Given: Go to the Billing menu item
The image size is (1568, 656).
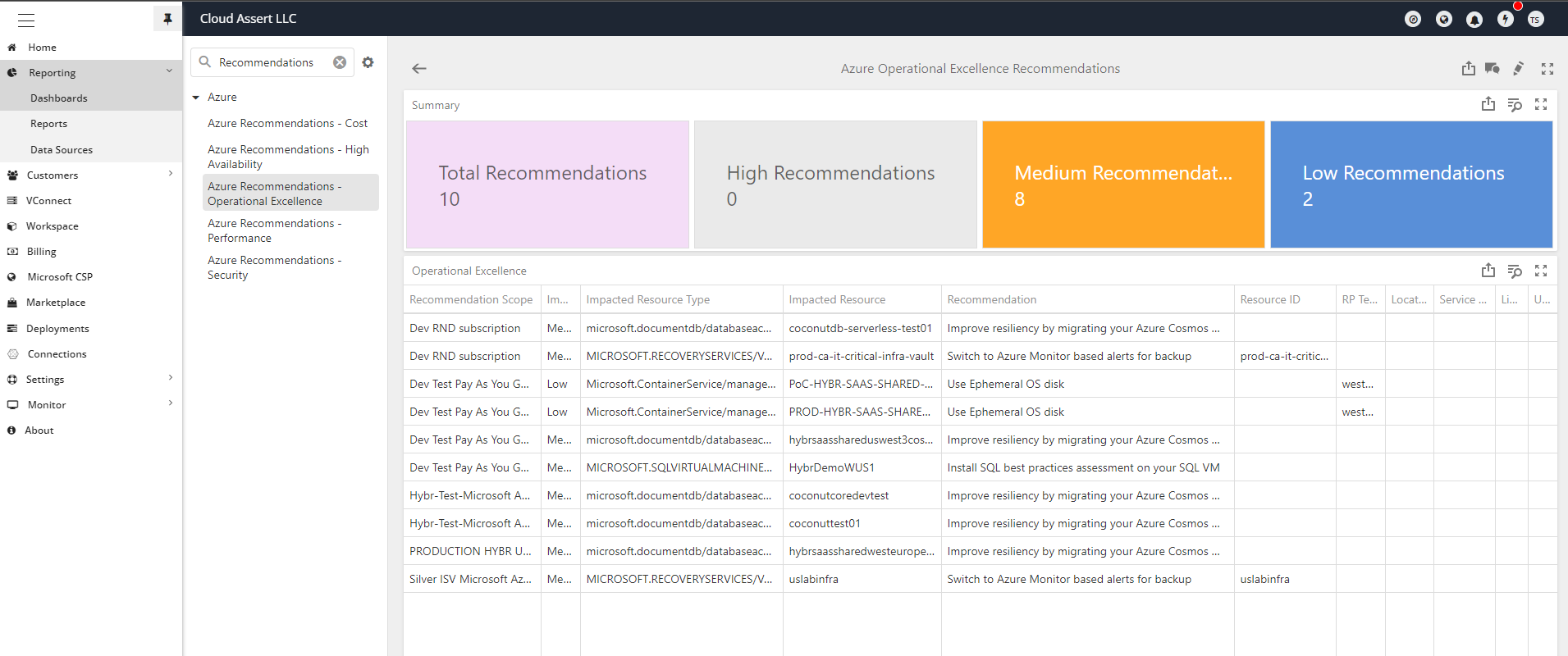Looking at the screenshot, I should [41, 252].
